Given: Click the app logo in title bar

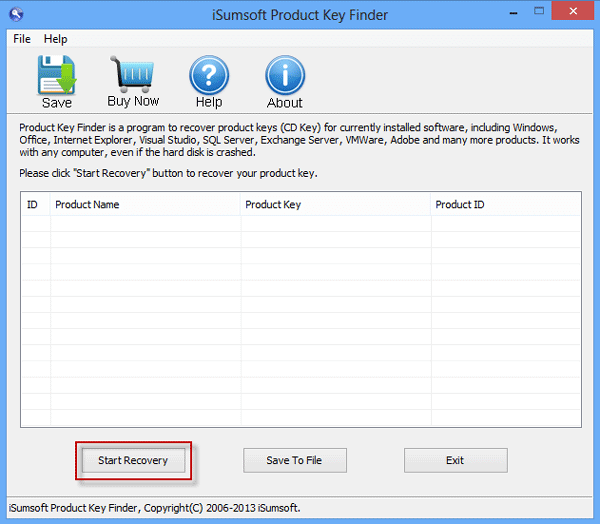Looking at the screenshot, I should (16, 15).
